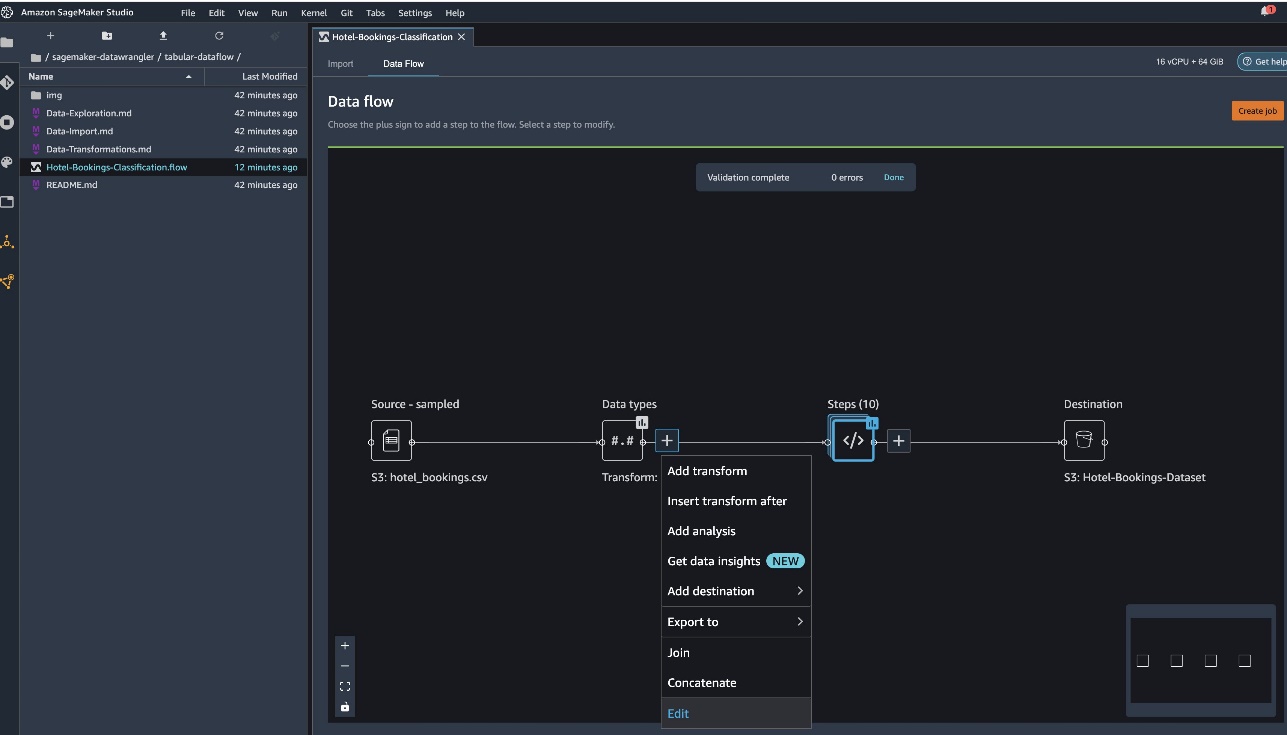Open the file browser sidebar icon
This screenshot has width=1287, height=735.
point(6,43)
